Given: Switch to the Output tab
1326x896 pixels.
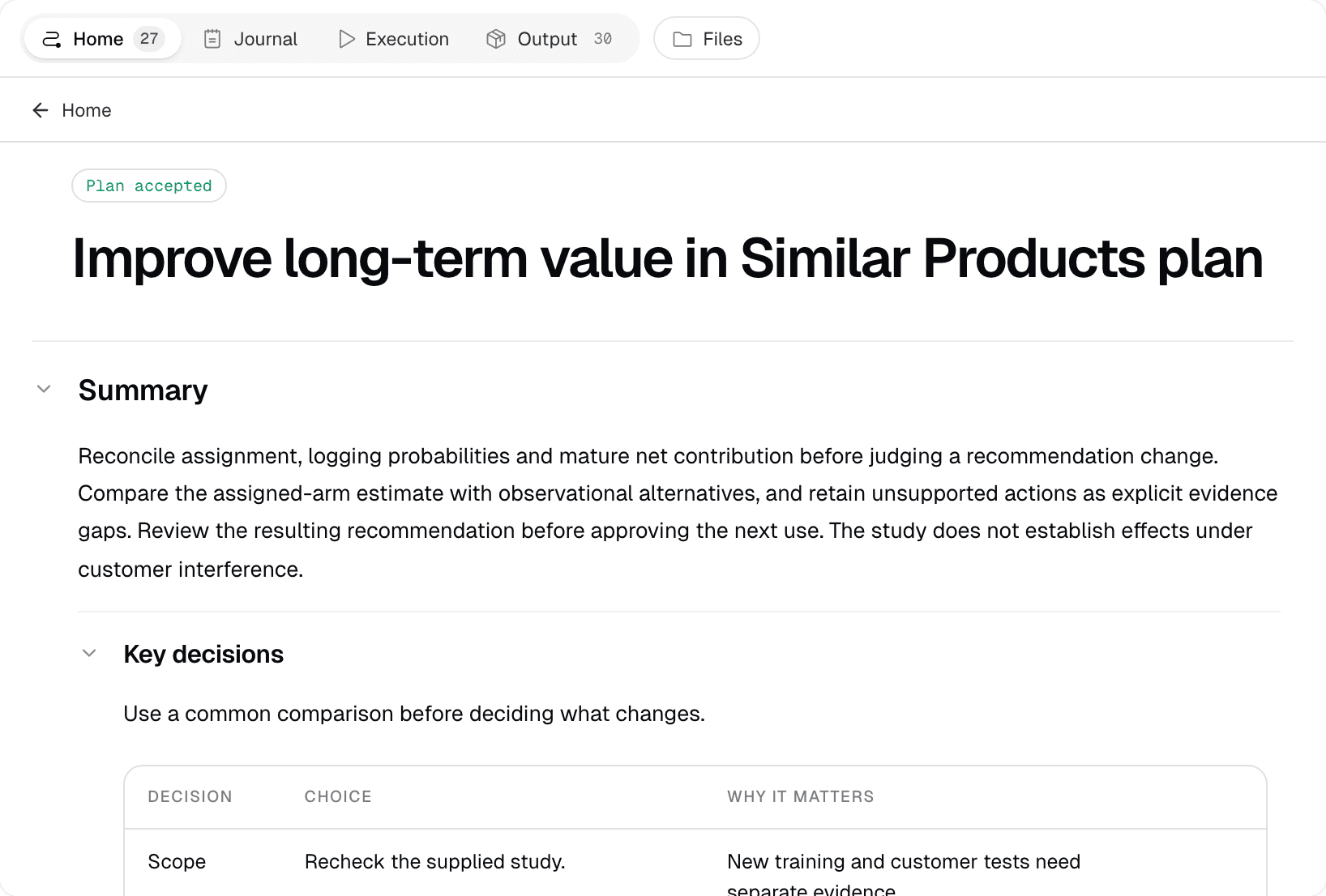Looking at the screenshot, I should pos(550,39).
